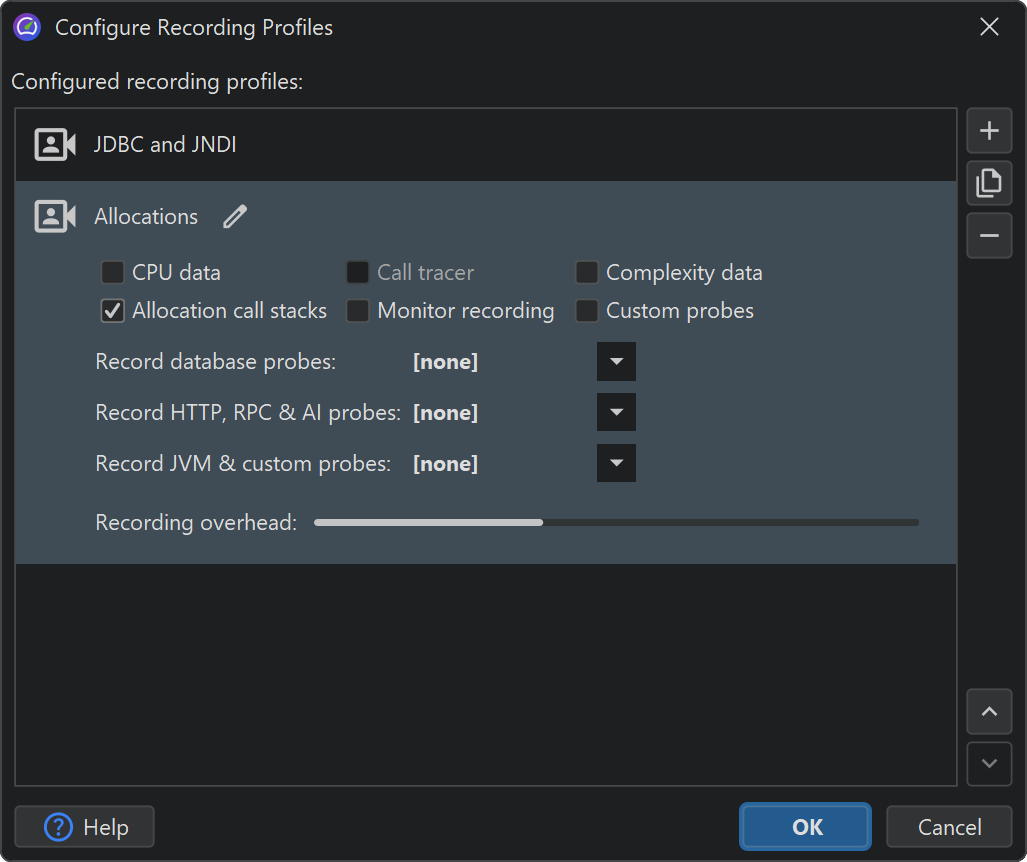
Task: Click the Recording overhead bar
Action: tap(616, 522)
